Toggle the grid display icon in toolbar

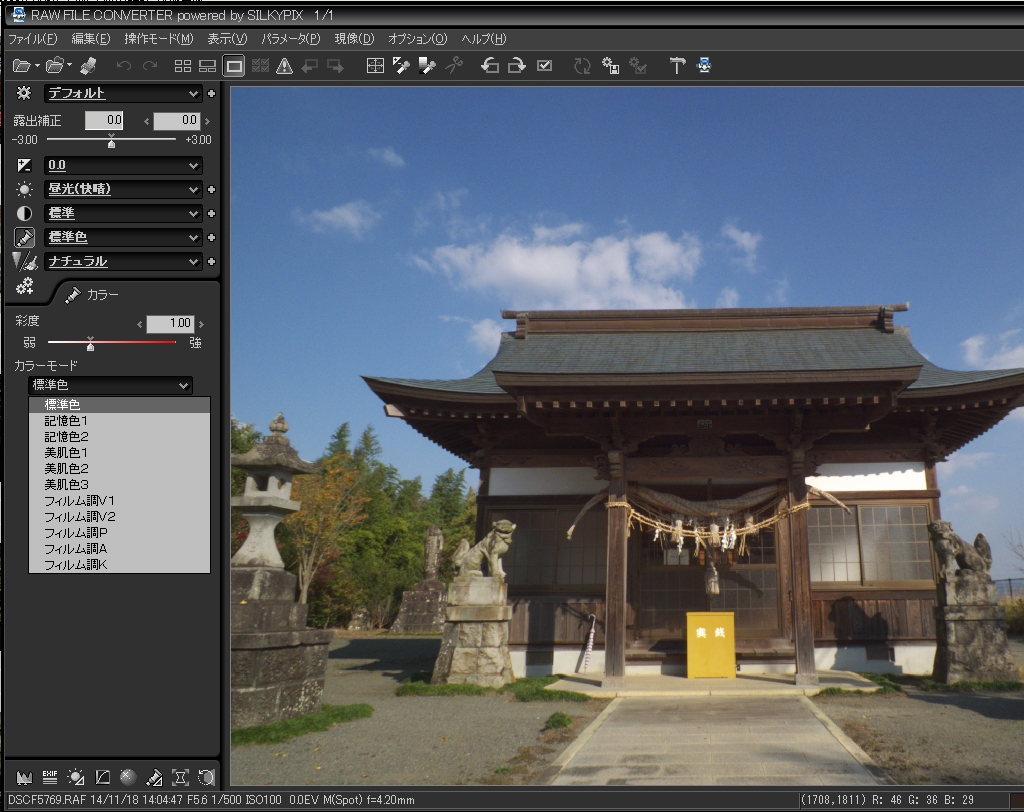tap(375, 66)
